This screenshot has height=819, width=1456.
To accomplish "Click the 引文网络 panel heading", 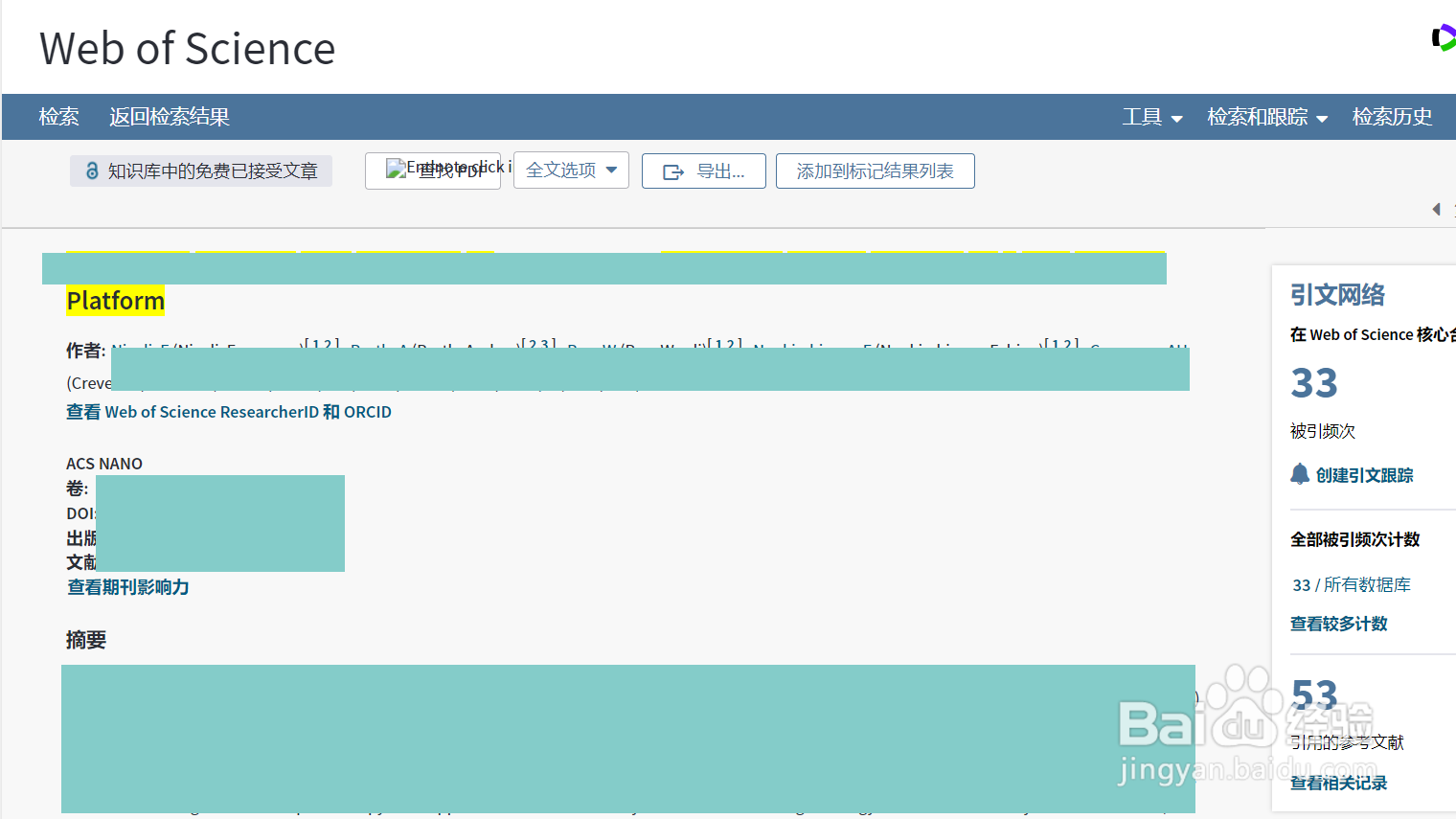I will tap(1337, 295).
